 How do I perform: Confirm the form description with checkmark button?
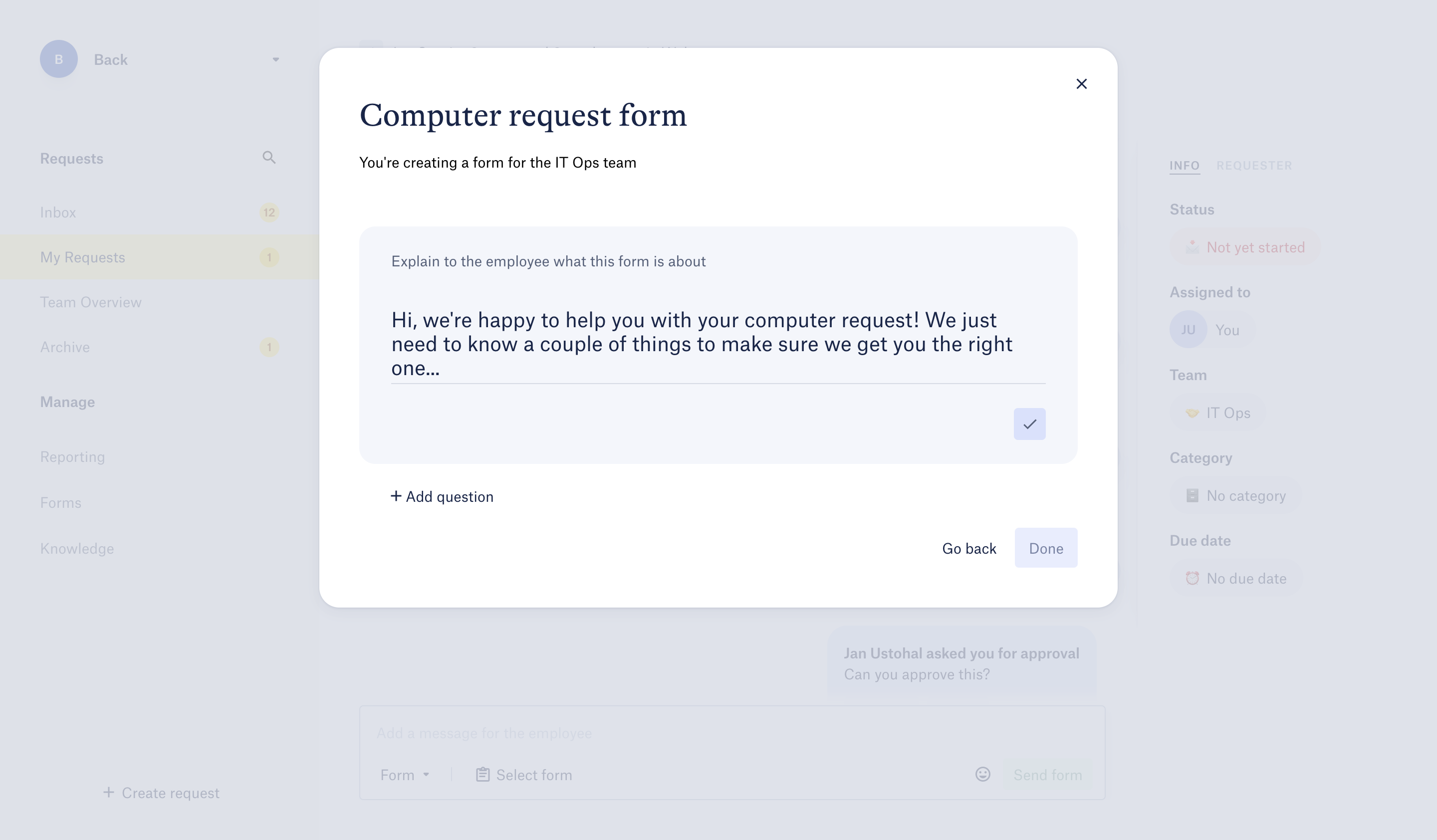point(1029,424)
